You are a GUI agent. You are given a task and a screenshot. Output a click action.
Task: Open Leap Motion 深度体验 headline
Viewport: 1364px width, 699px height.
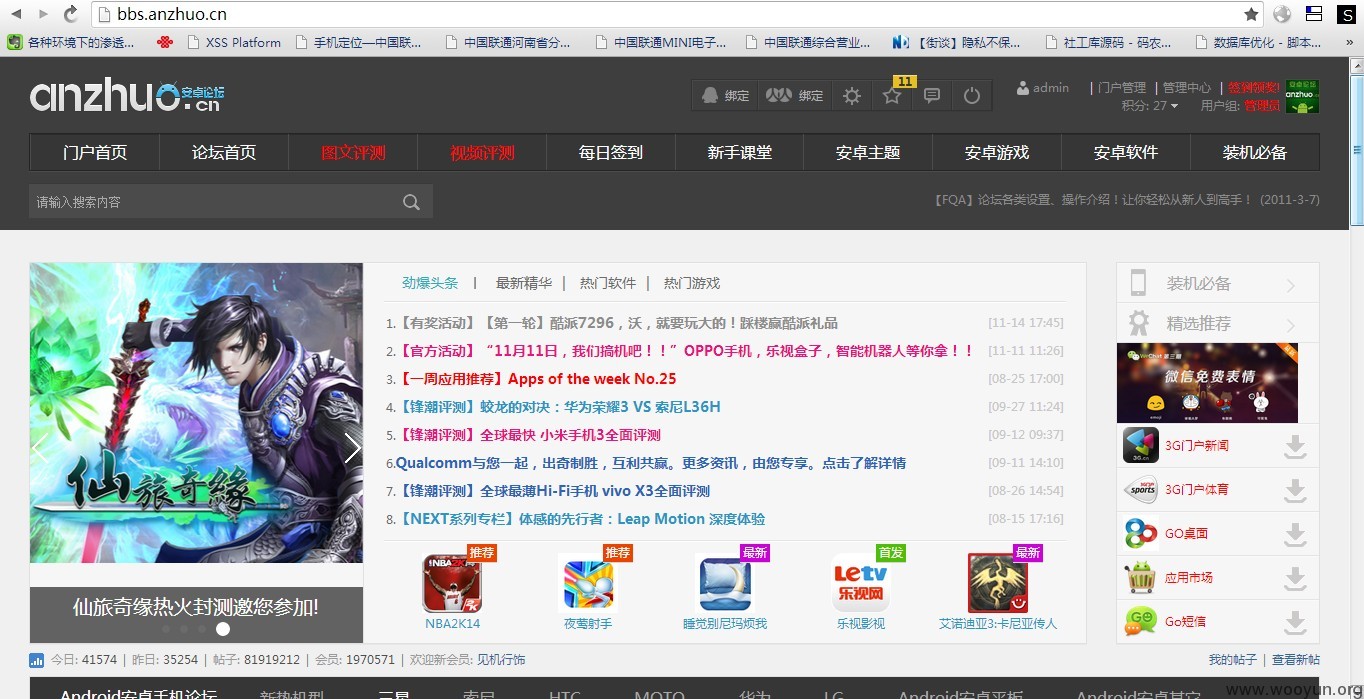[x=581, y=519]
